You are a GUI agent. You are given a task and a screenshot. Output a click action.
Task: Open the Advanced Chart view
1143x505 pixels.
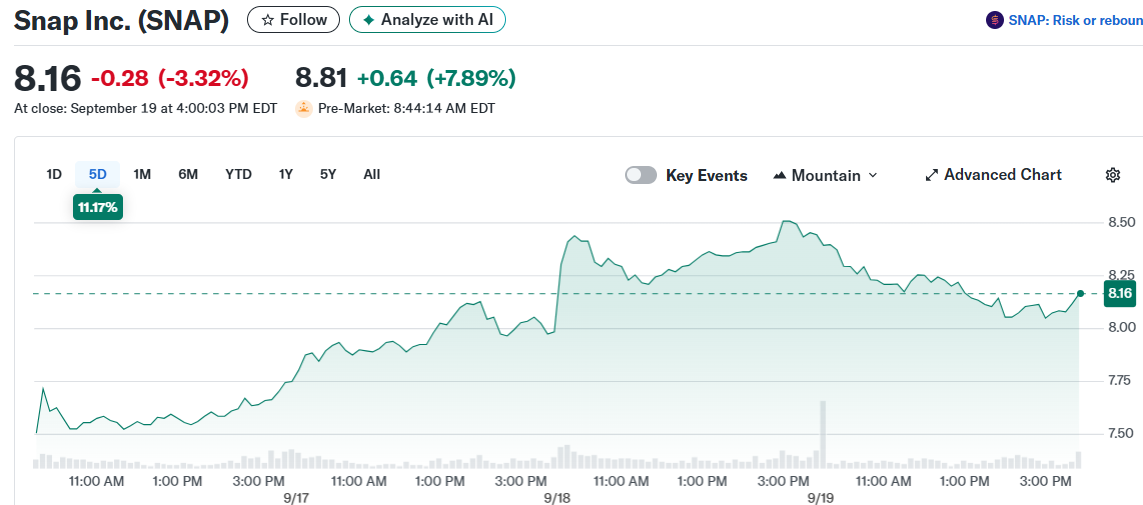click(994, 175)
